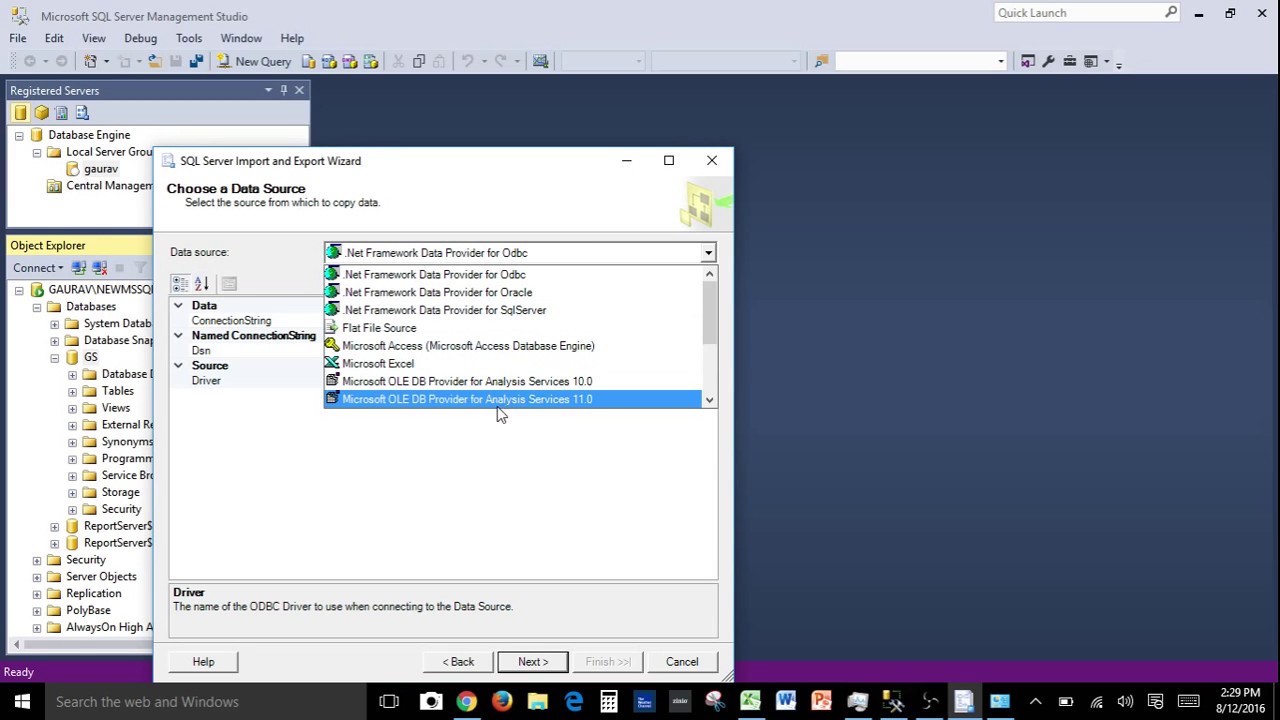Open the Window menu
Screen dimensions: 1280x720
tap(241, 38)
